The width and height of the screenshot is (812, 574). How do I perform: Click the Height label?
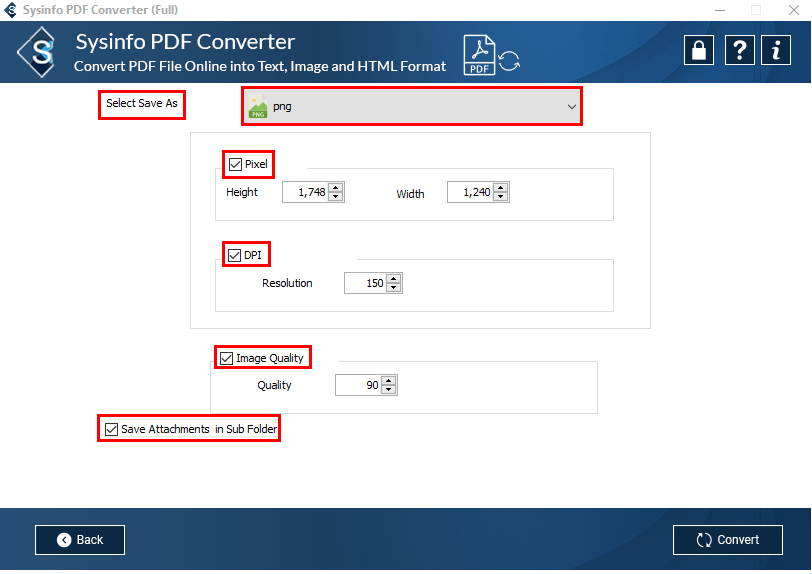pos(242,192)
